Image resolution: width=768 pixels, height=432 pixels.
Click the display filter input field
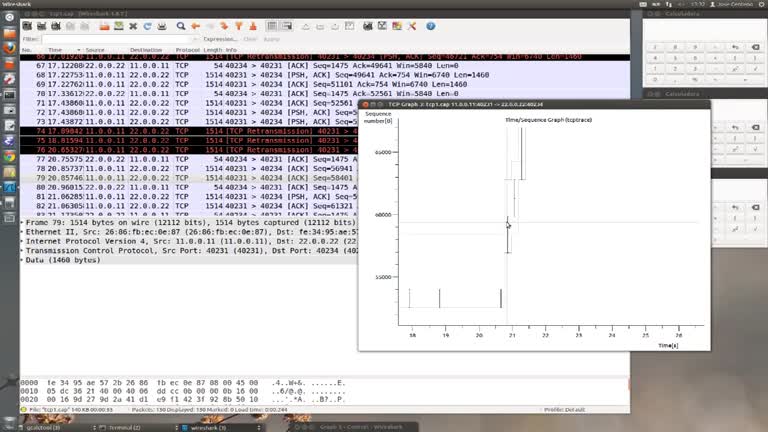pos(116,39)
